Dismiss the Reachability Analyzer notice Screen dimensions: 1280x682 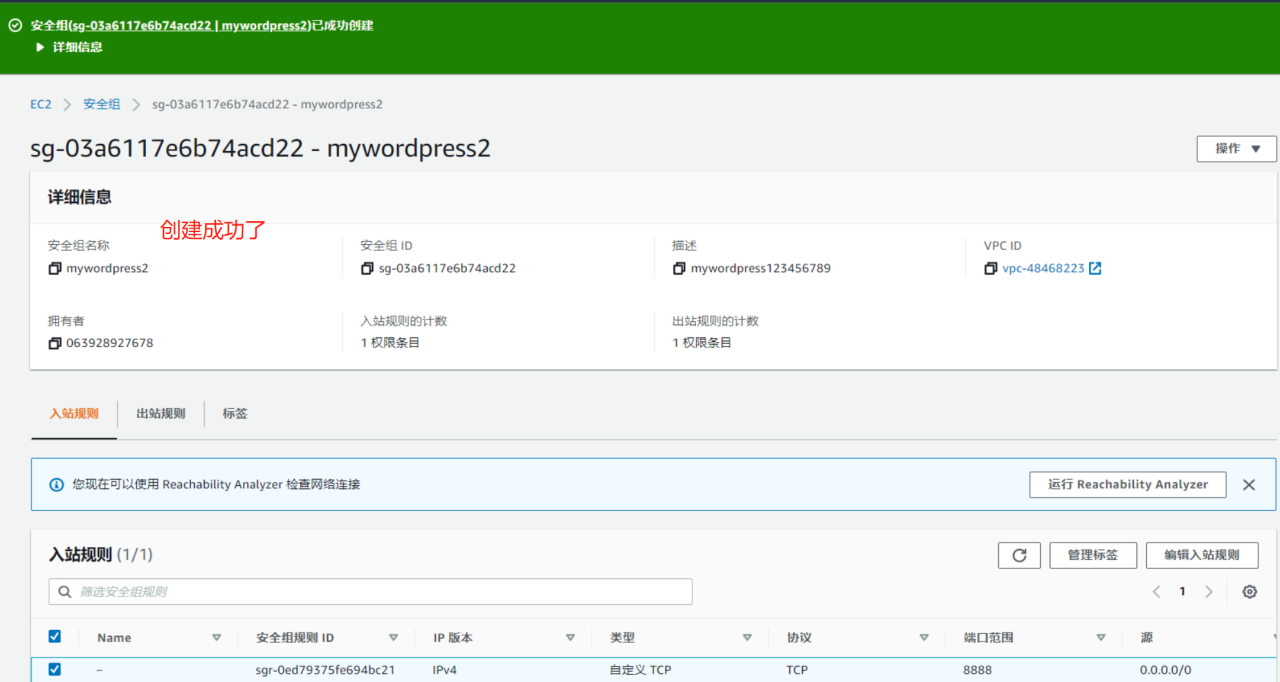[1248, 484]
